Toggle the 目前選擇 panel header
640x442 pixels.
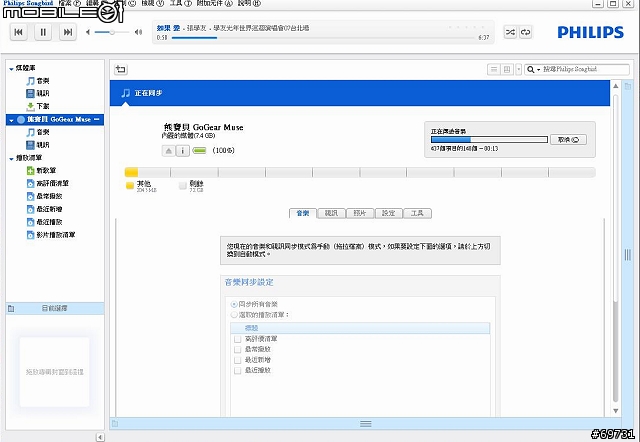55,309
